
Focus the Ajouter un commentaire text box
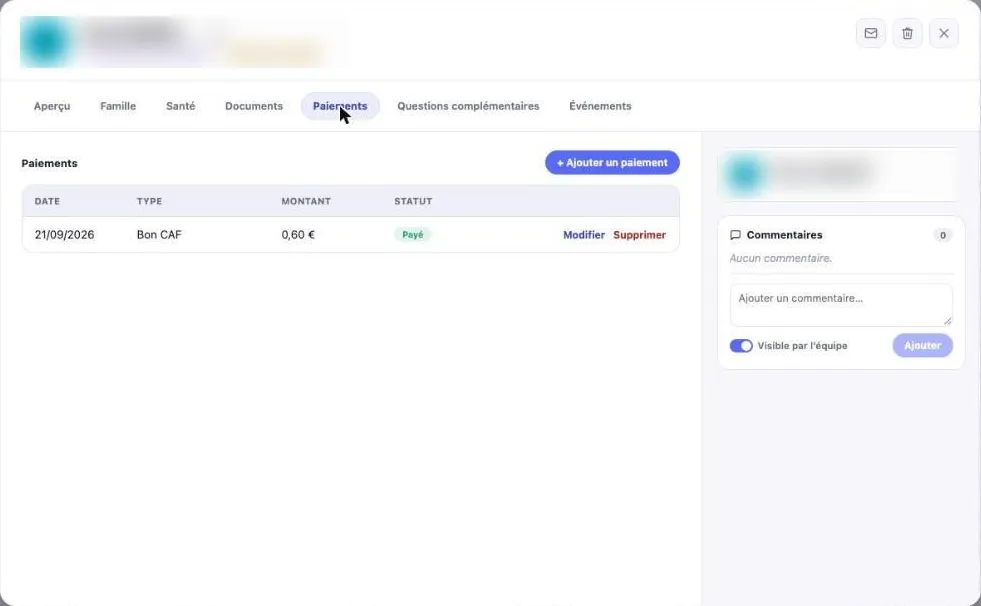[841, 305]
